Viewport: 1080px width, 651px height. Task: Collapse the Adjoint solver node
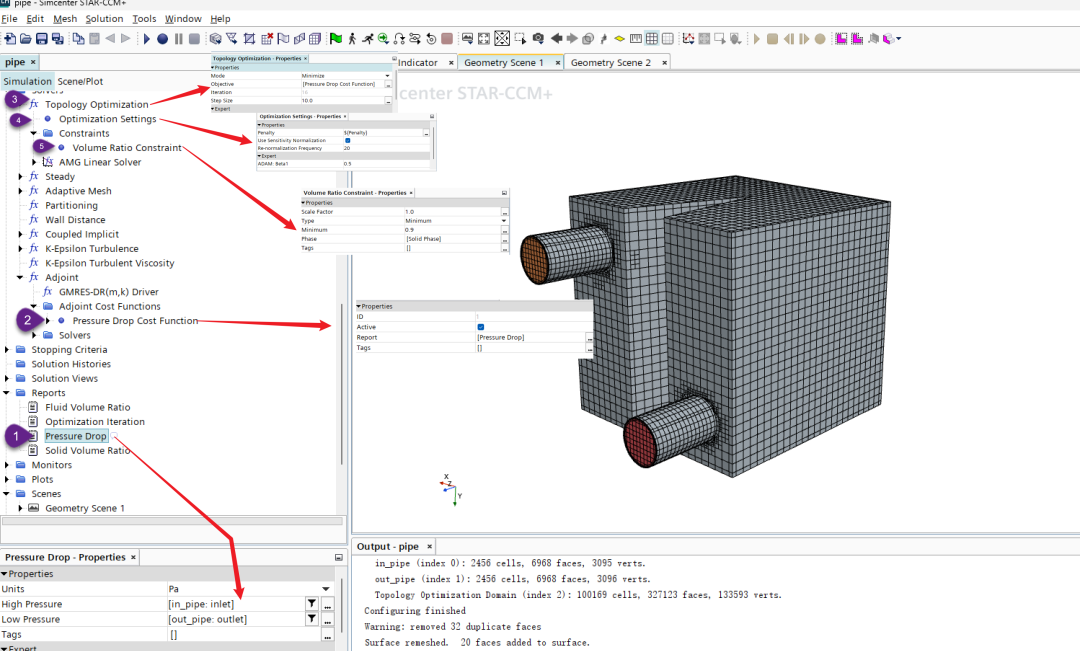(x=20, y=278)
